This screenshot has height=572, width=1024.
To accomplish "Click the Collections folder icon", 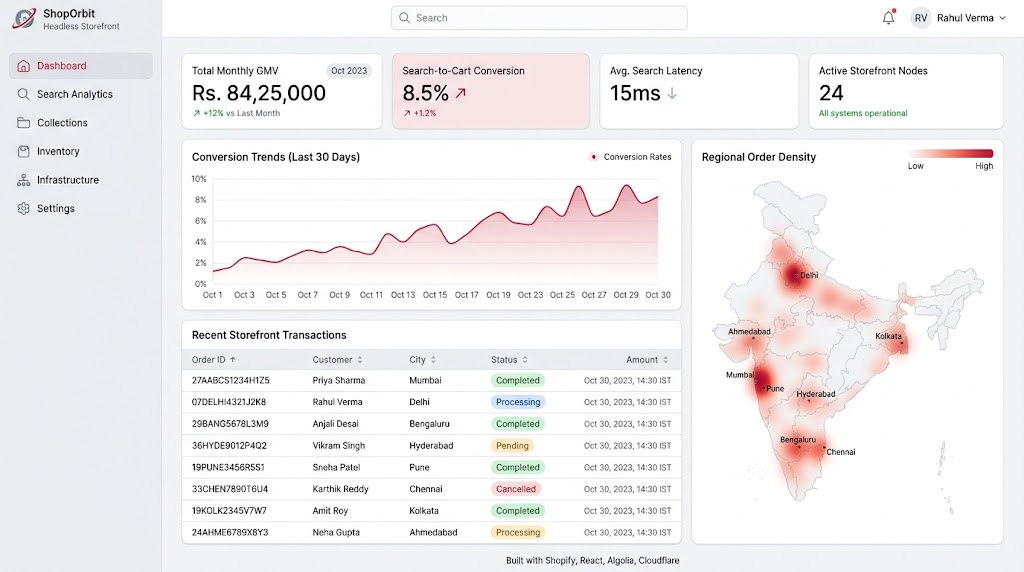I will (x=24, y=123).
